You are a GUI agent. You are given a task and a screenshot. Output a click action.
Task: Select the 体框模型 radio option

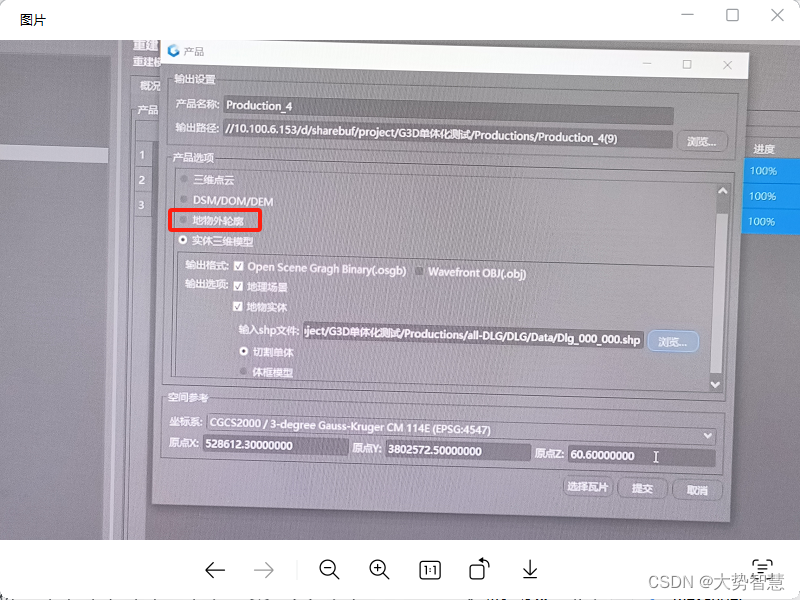[243, 371]
